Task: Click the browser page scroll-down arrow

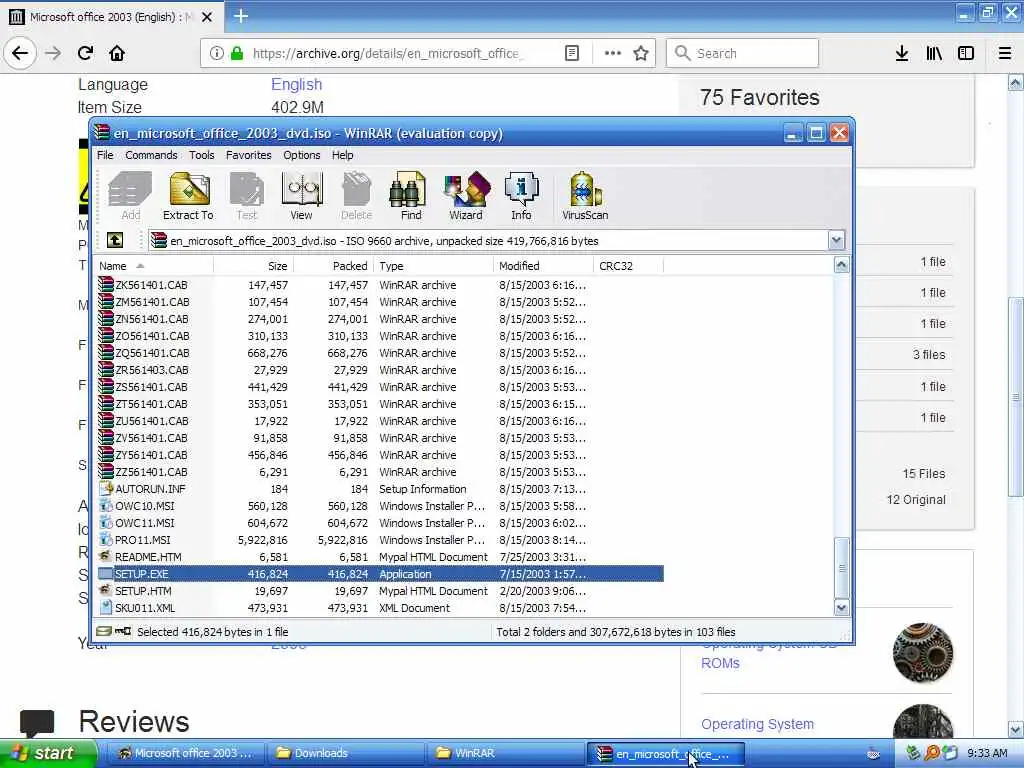Action: (x=1016, y=729)
